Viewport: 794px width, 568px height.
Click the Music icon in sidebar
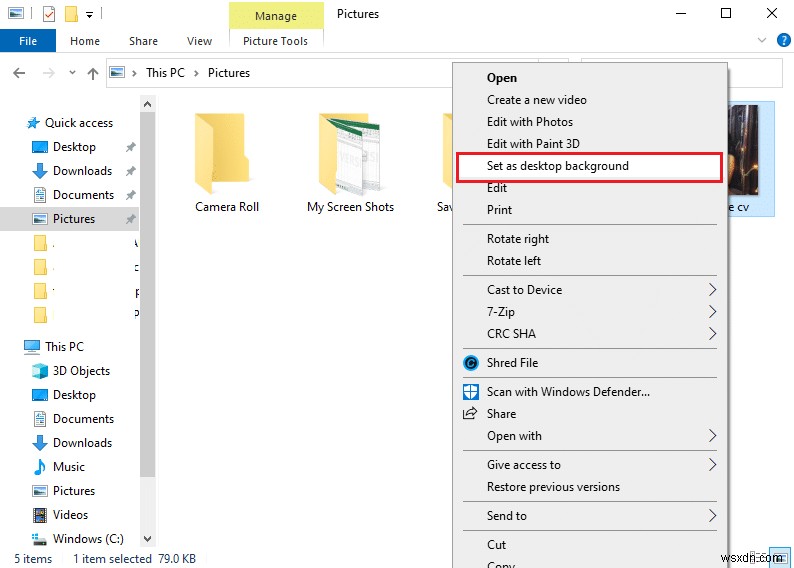[x=40, y=467]
